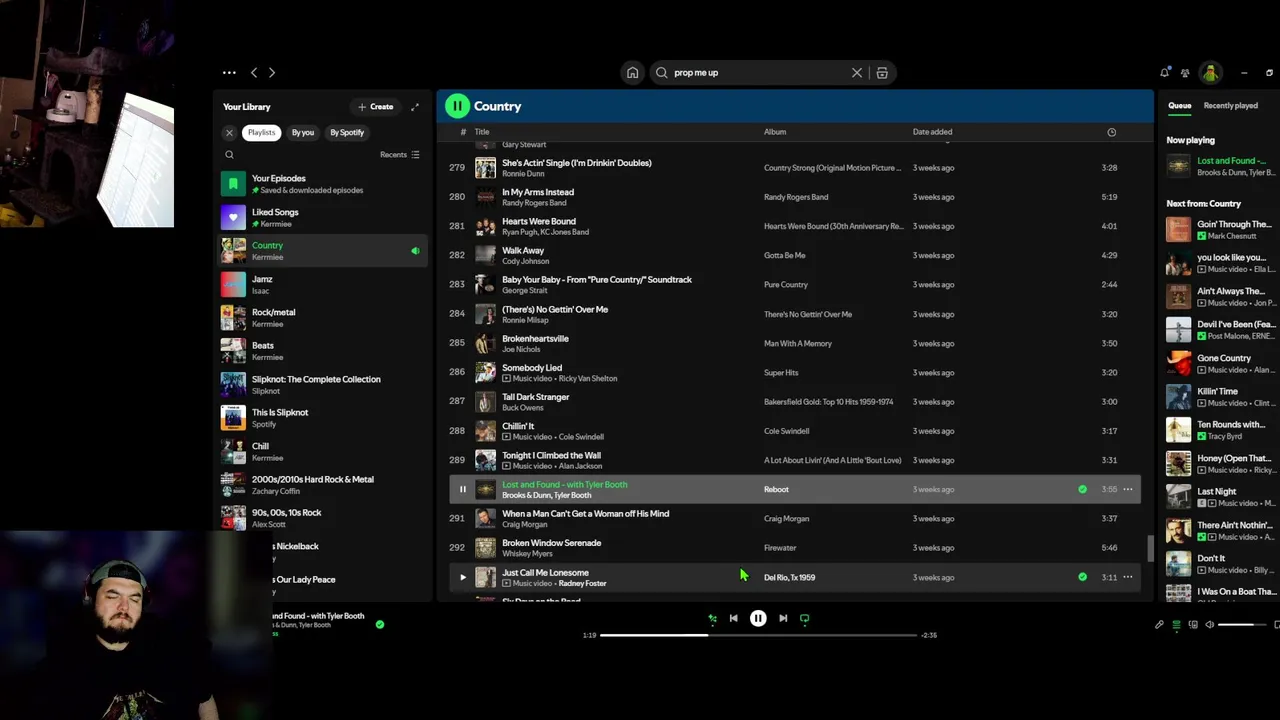This screenshot has height=720, width=1280.
Task: Switch to the Recently played tab
Action: tap(1230, 106)
